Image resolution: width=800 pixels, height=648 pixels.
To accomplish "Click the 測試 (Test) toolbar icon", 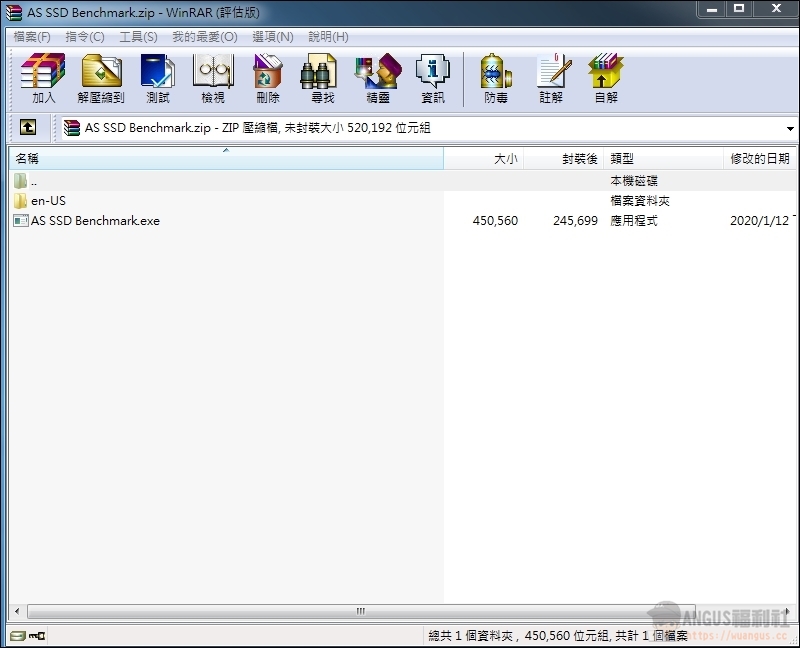I will click(x=157, y=78).
